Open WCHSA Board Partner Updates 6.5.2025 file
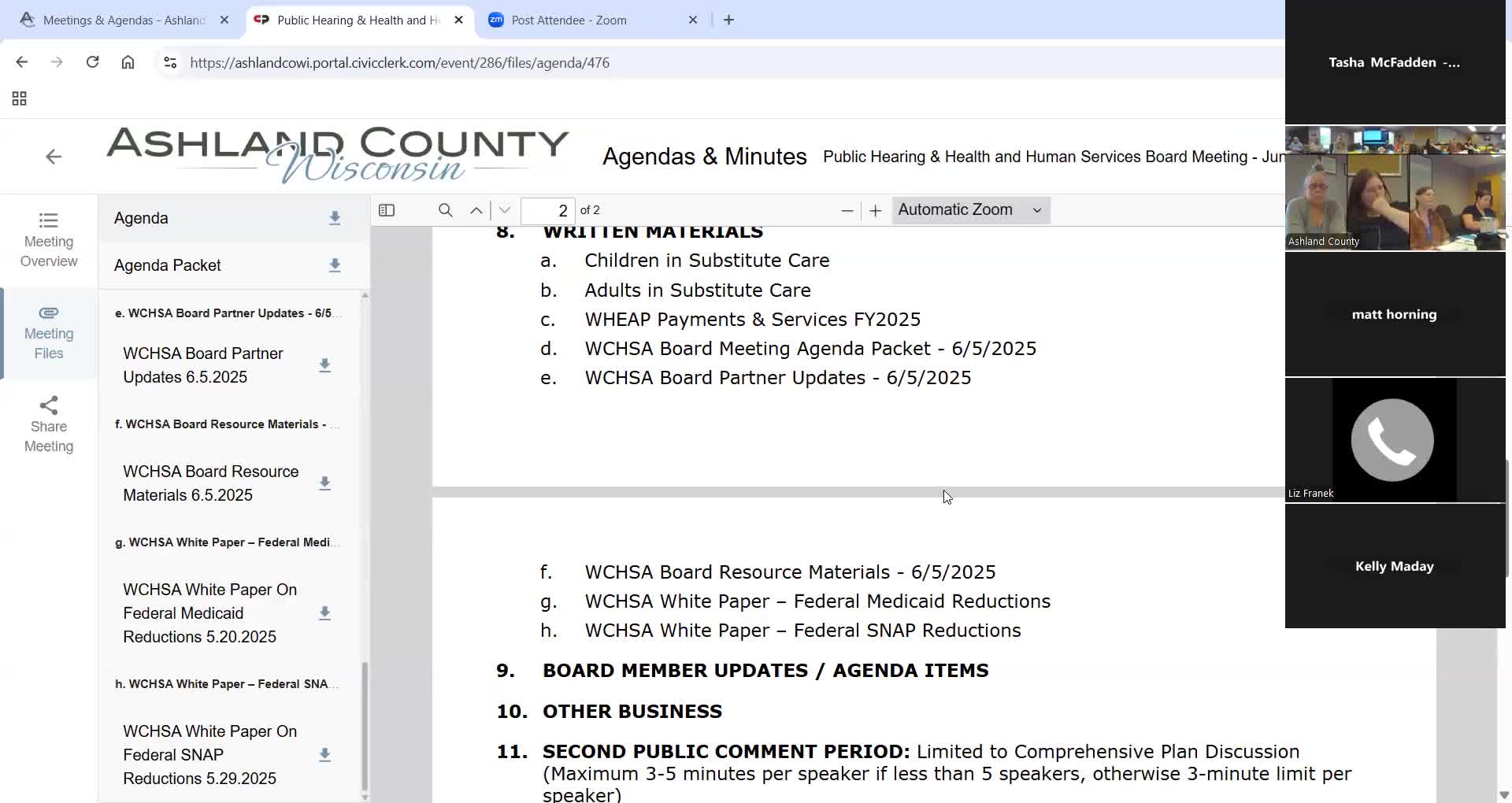 [203, 365]
